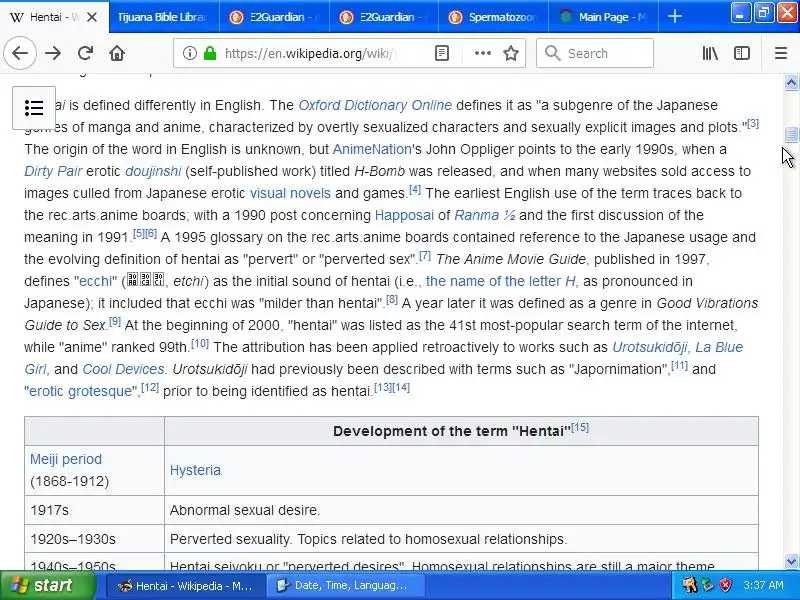This screenshot has width=800, height=600.
Task: Open the Meiji period table link
Action: point(66,459)
